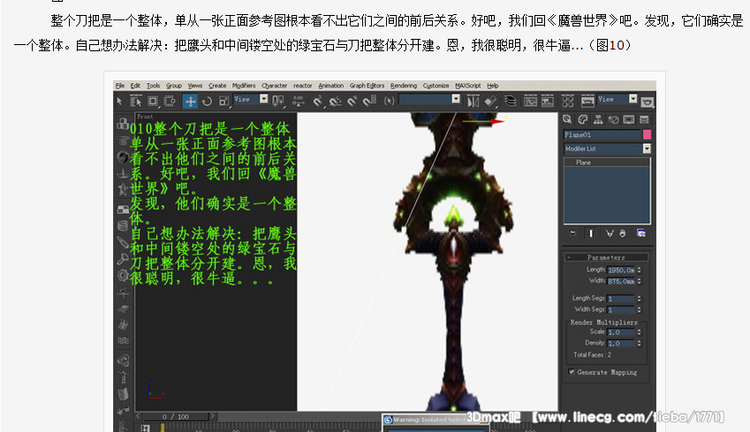Open the Material Editor icon

(x=567, y=101)
